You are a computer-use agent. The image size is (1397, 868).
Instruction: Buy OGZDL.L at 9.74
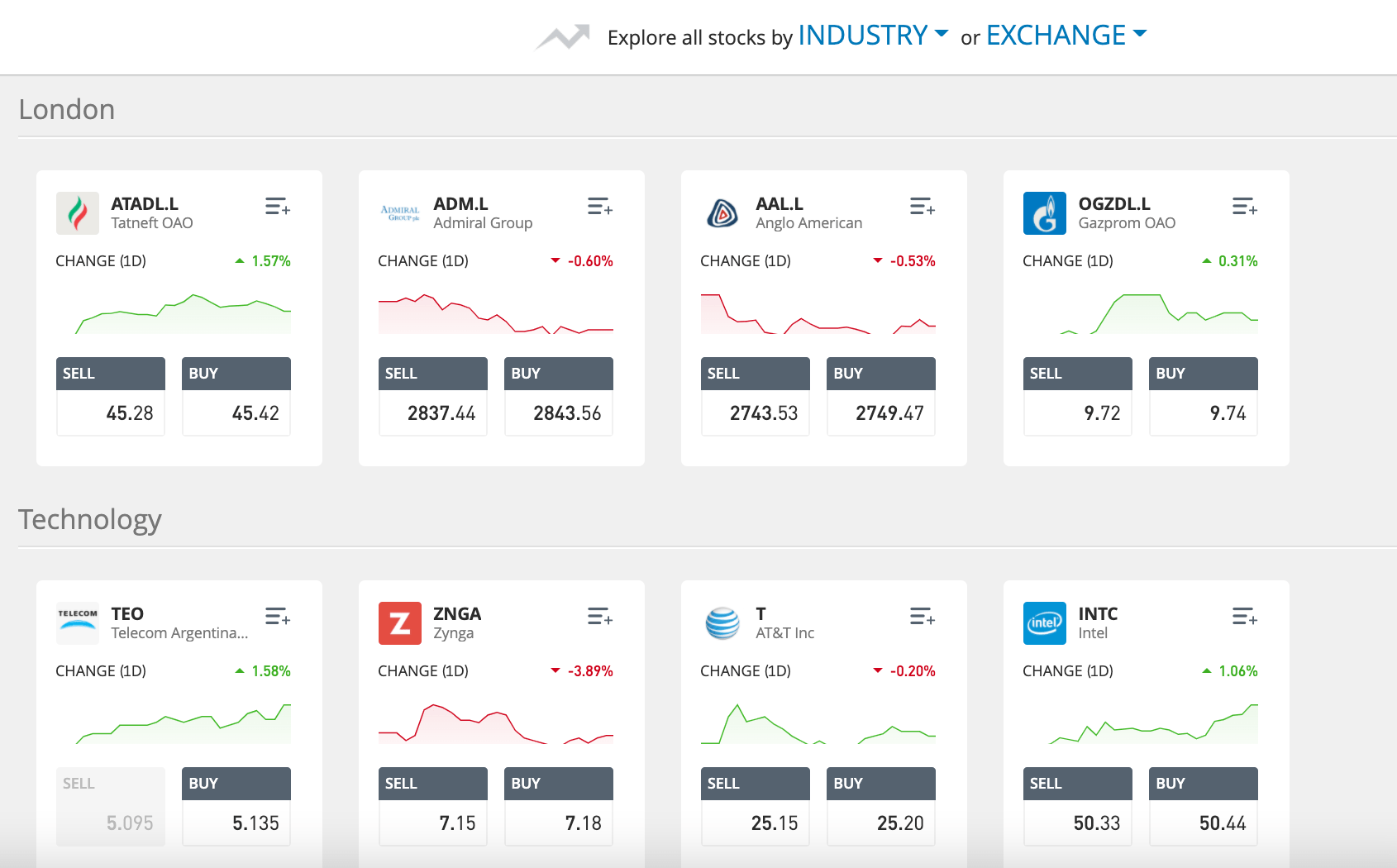[1204, 396]
